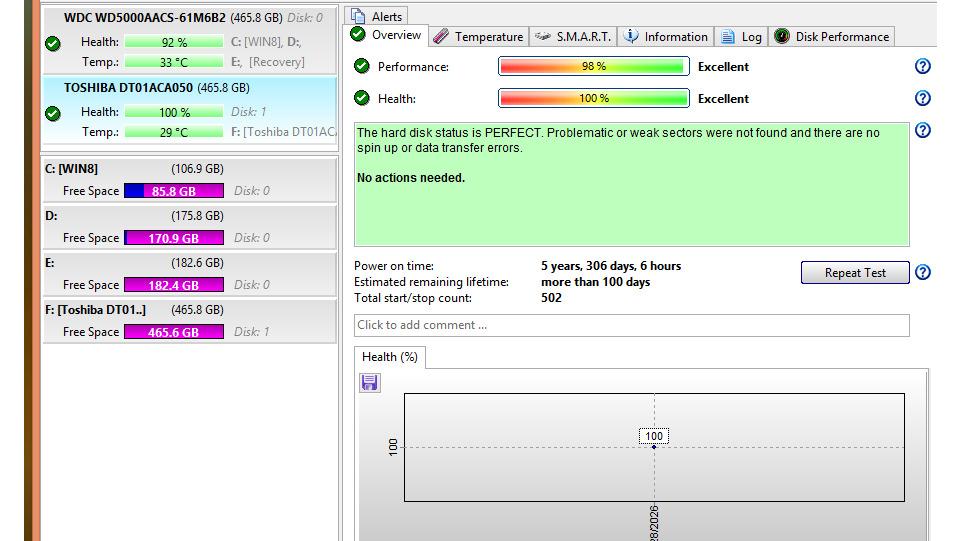The image size is (961, 541).
Task: Click the help icon beside status message
Action: [x=922, y=130]
